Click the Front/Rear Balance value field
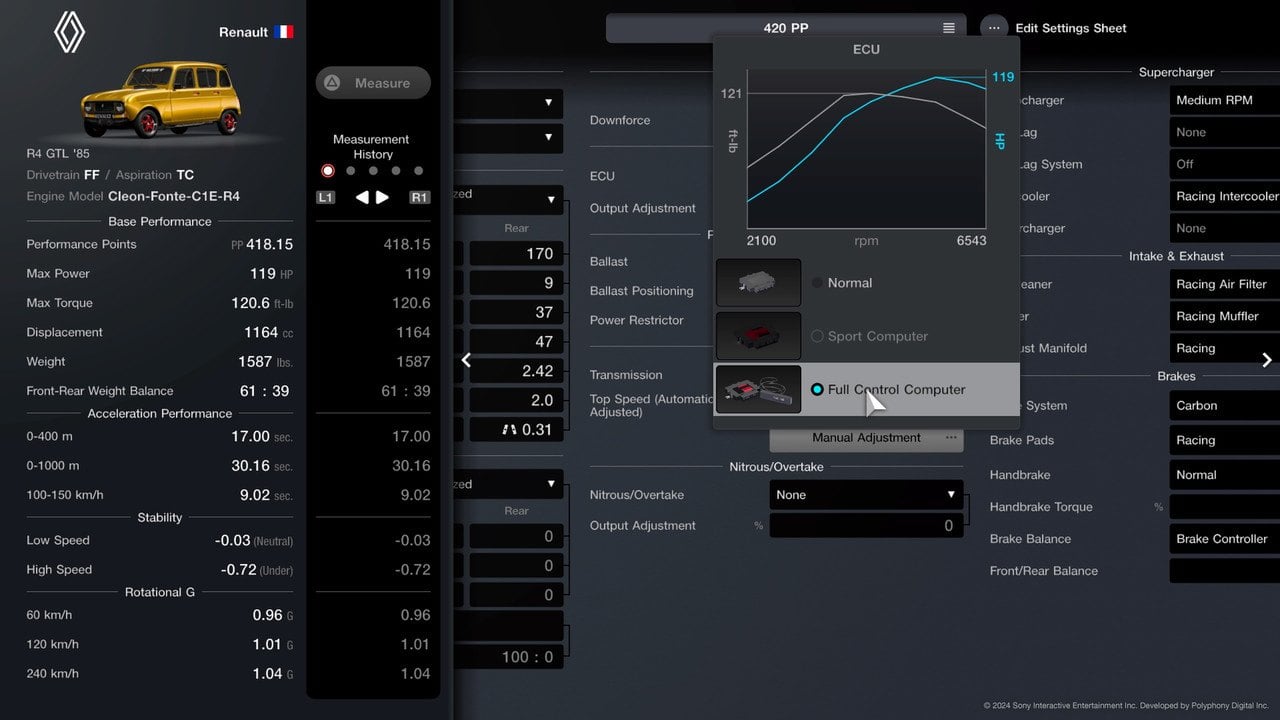The width and height of the screenshot is (1280, 720). coord(1225,571)
